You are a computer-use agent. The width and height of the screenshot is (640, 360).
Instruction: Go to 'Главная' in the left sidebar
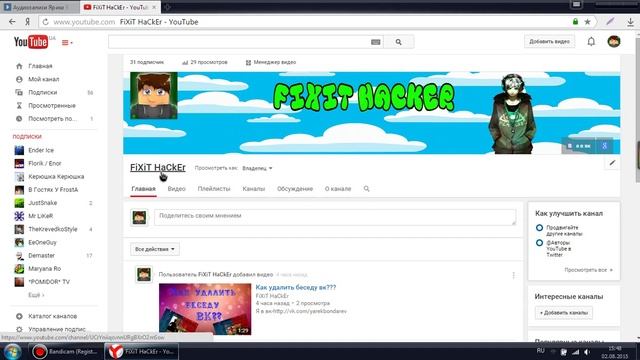tap(40, 66)
